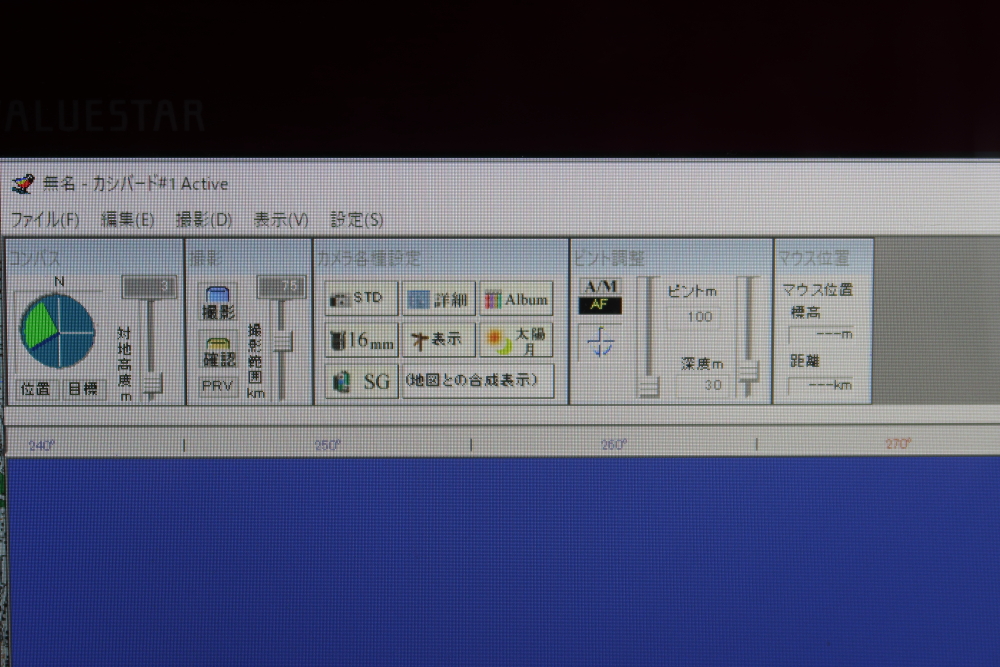Click the 確認 preview icon button
Screen dimensions: 1000x667
(x=219, y=351)
